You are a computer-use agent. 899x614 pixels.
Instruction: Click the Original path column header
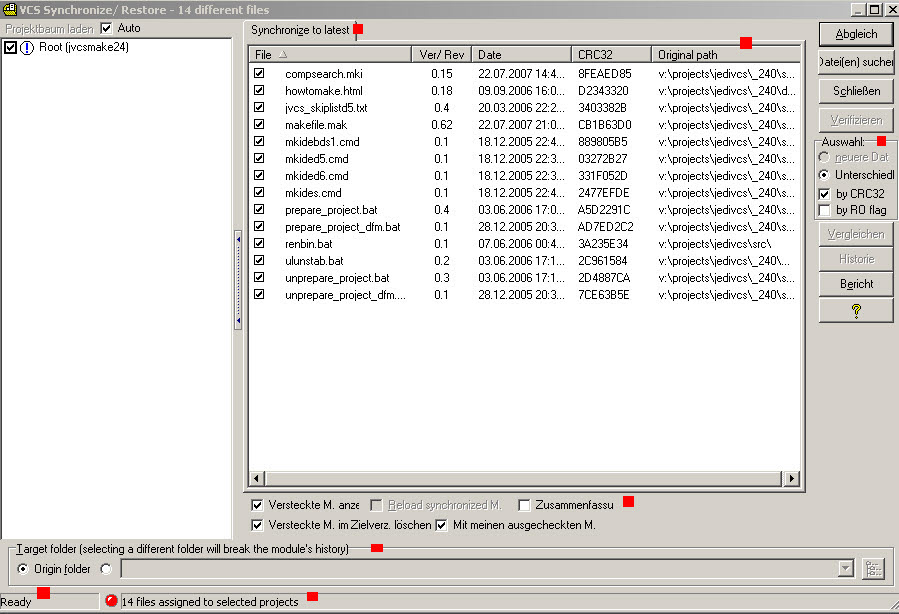[724, 54]
